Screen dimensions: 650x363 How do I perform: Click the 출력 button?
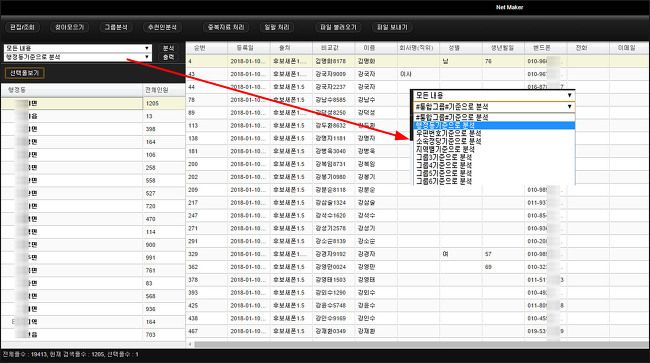[x=168, y=57]
